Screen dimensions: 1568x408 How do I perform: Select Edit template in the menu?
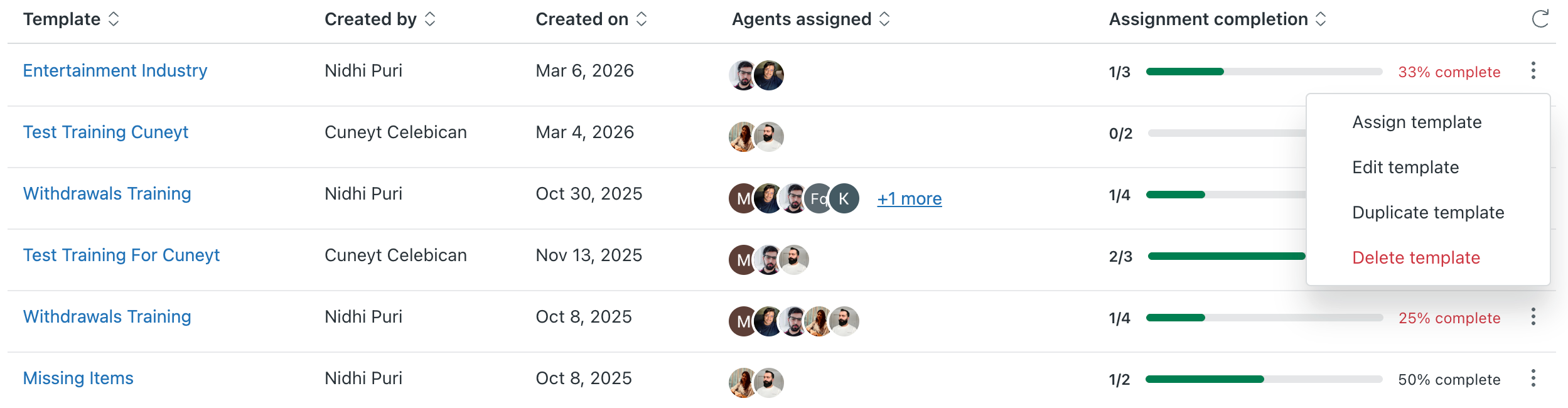click(1405, 167)
